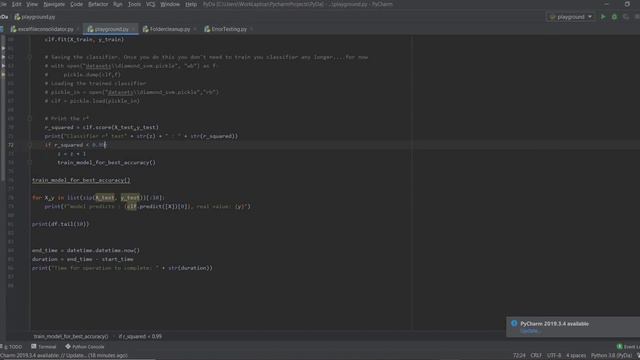Change the CRLF line separator setting
The height and width of the screenshot is (360, 640).
(x=536, y=356)
